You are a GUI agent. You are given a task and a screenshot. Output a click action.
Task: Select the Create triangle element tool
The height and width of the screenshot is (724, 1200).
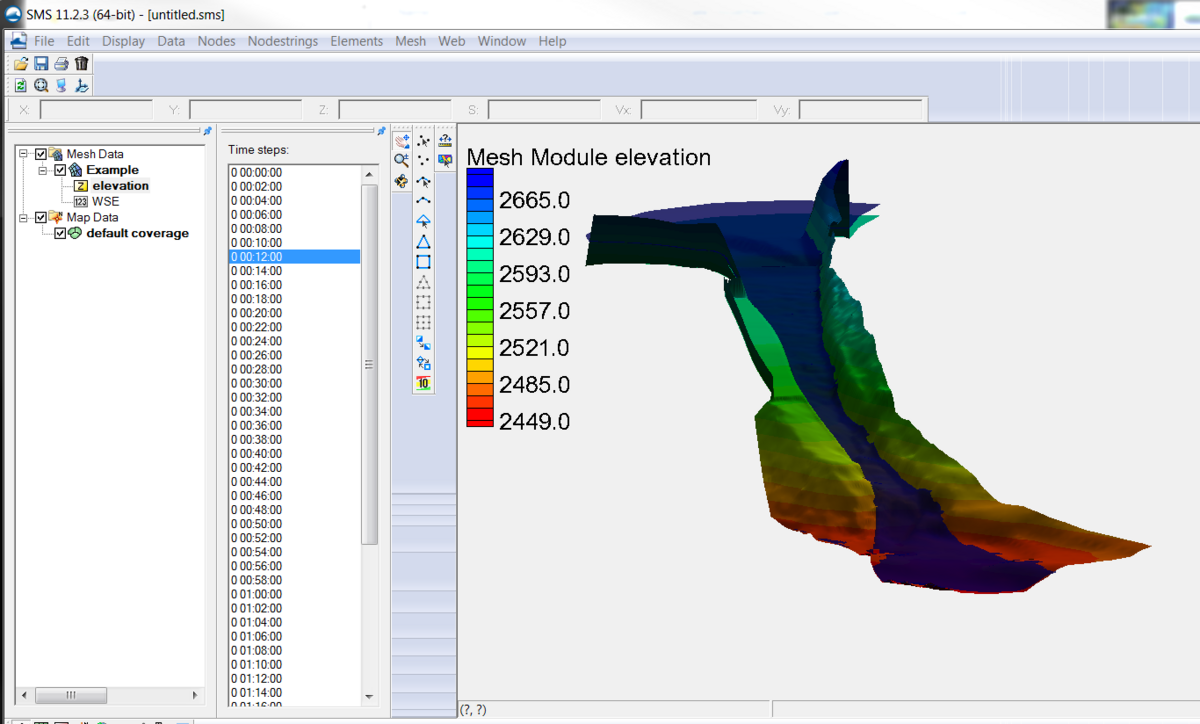coord(423,242)
